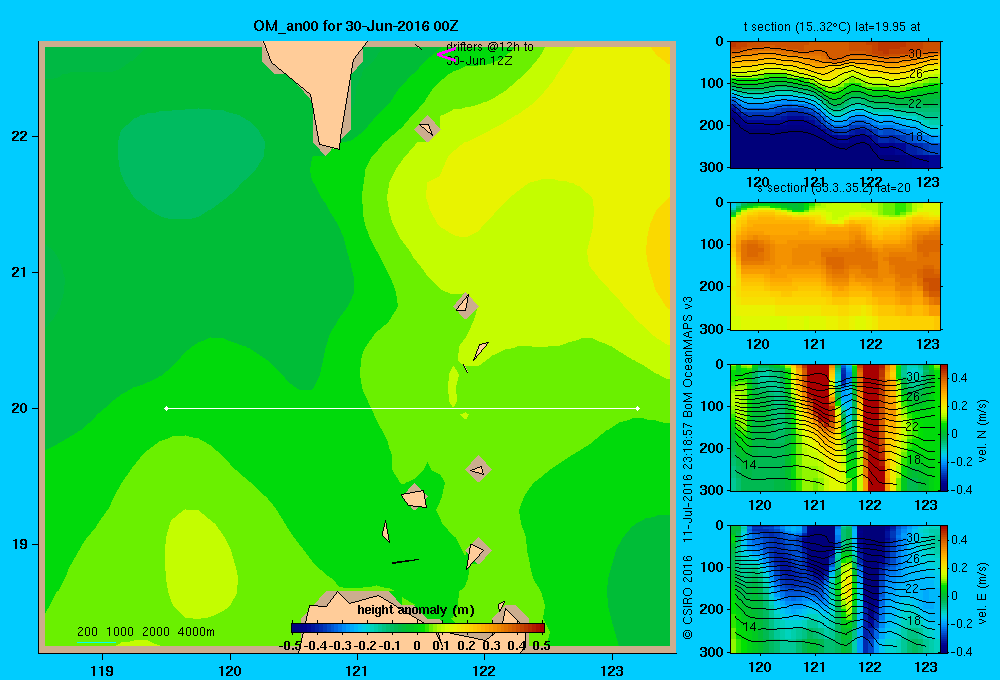Click the 121 longitude tick on the main map

(x=357, y=670)
